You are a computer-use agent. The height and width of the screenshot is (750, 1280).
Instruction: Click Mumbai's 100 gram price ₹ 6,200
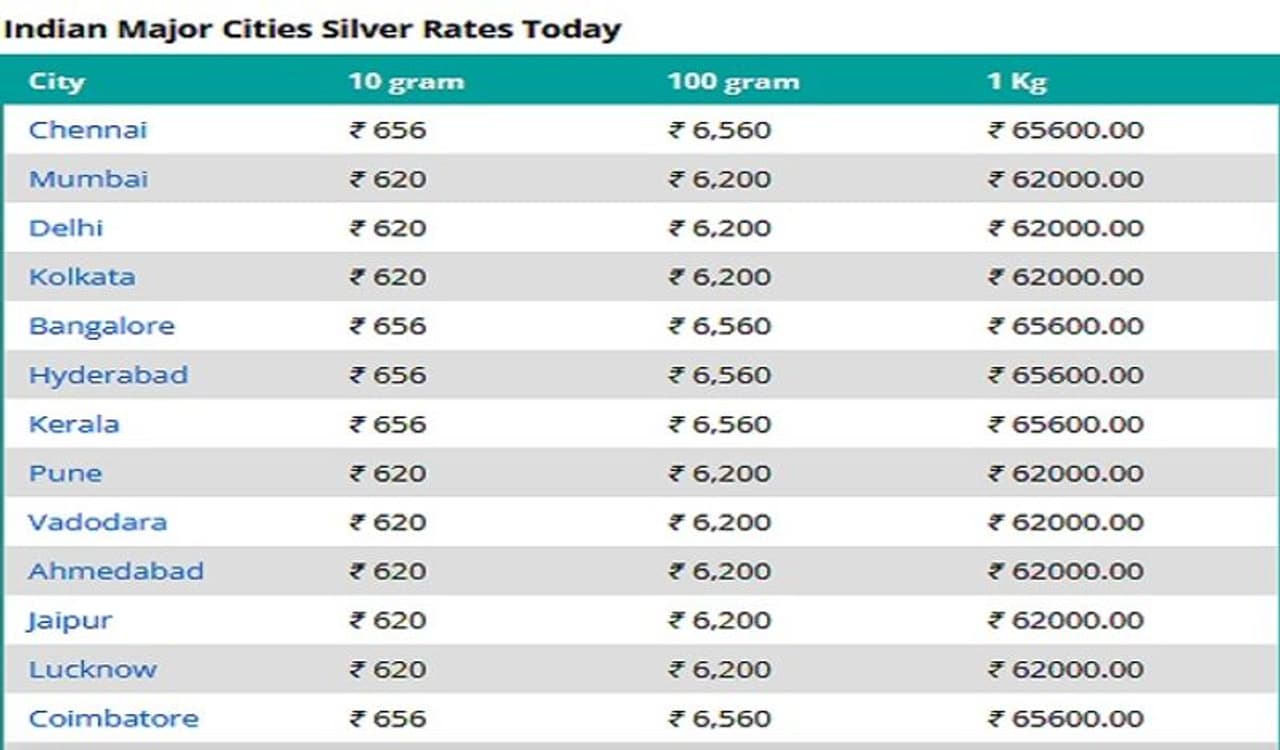tap(720, 179)
